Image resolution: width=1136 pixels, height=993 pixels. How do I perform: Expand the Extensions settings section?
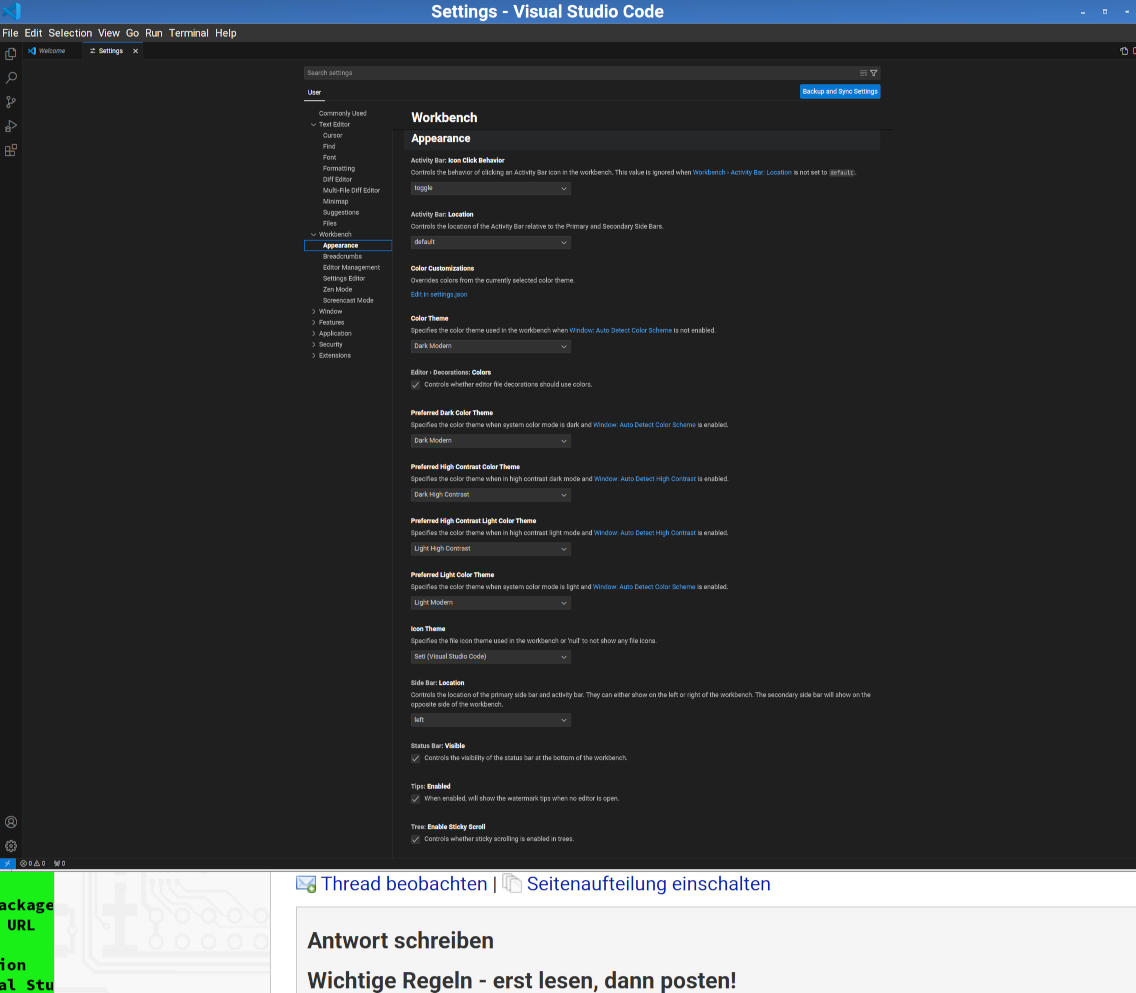pos(314,356)
